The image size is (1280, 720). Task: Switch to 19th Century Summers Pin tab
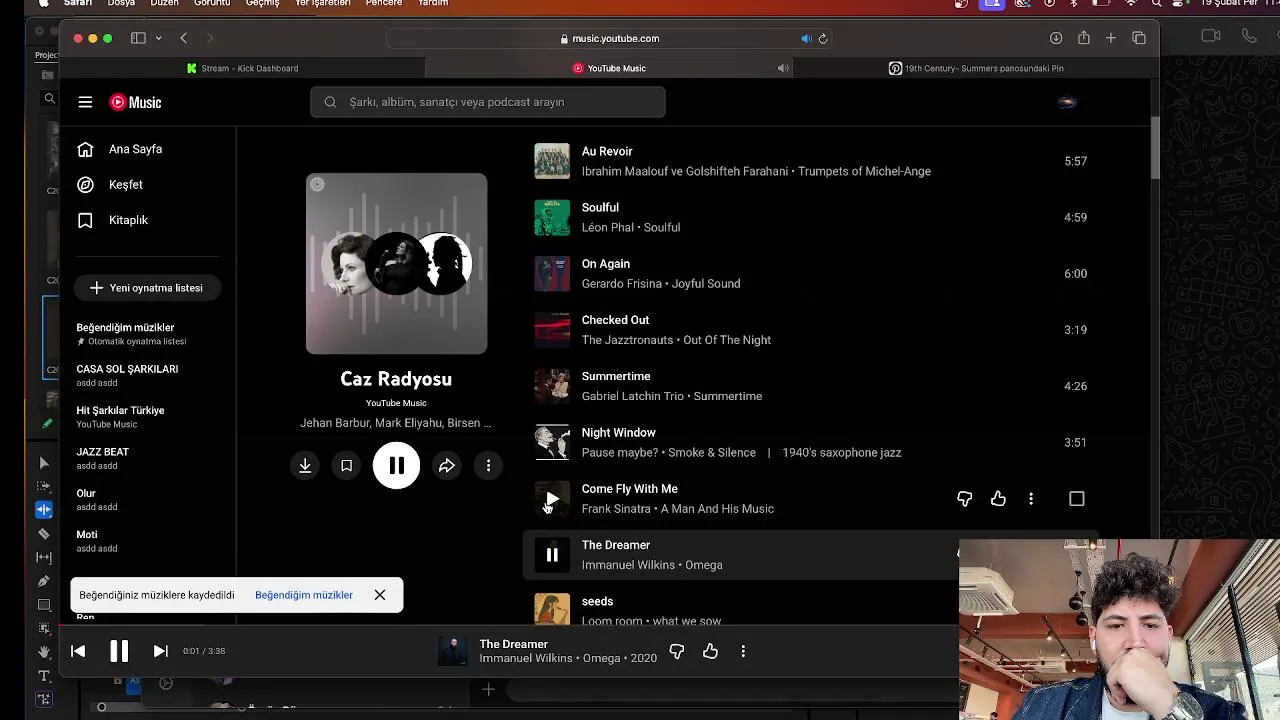pos(976,68)
